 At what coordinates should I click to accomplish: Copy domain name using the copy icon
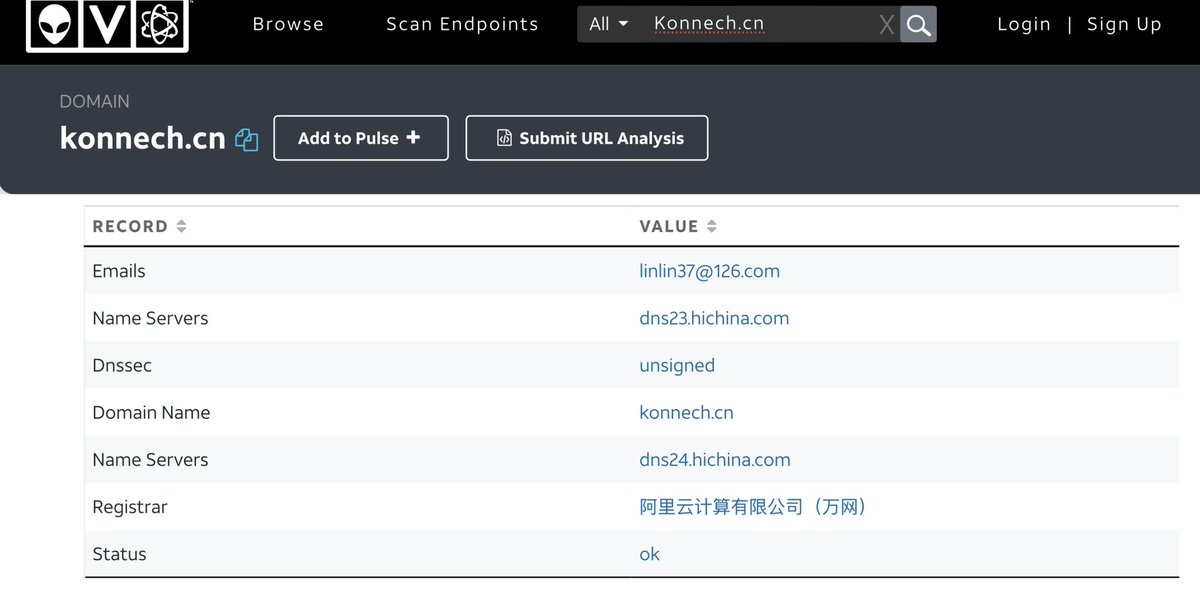point(247,140)
